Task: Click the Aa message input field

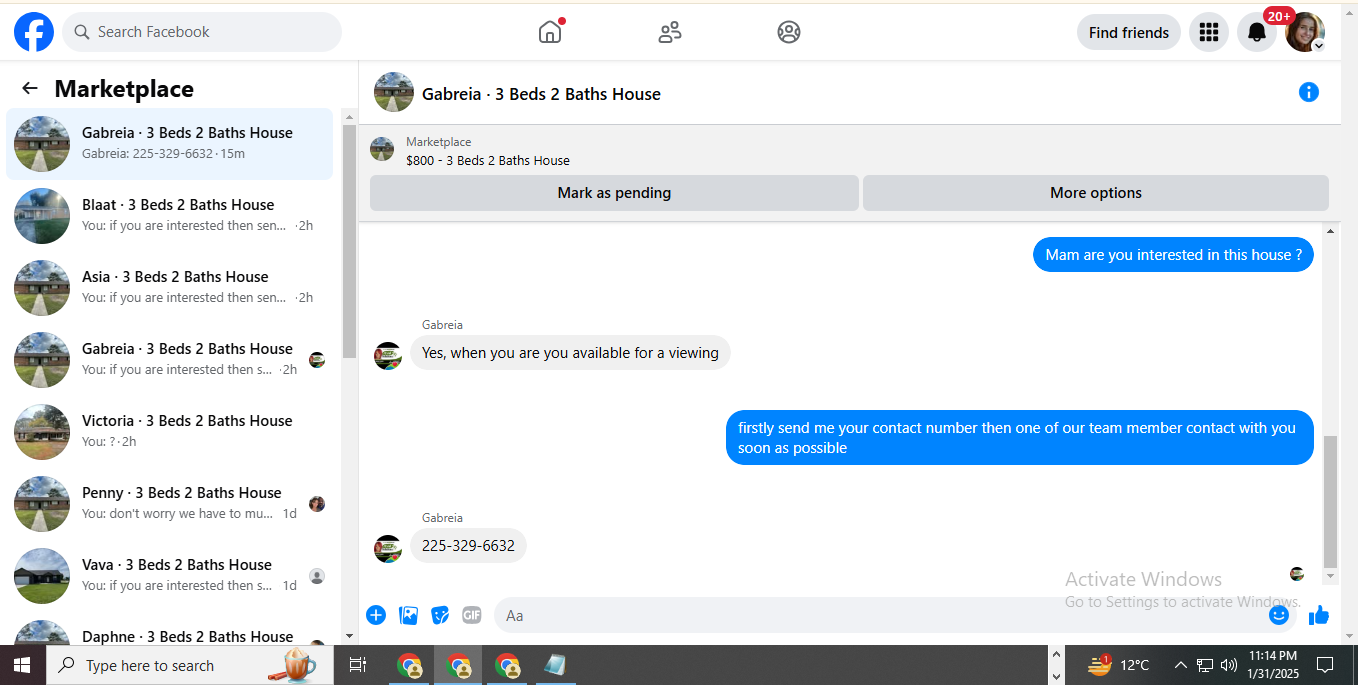Action: pos(880,615)
